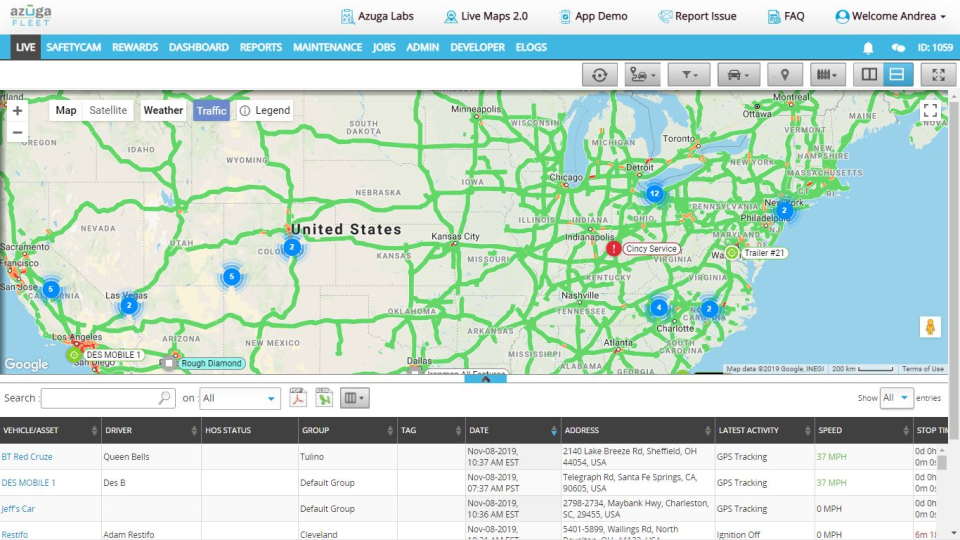This screenshot has width=960, height=540.
Task: Click Report Issue
Action: tap(697, 17)
